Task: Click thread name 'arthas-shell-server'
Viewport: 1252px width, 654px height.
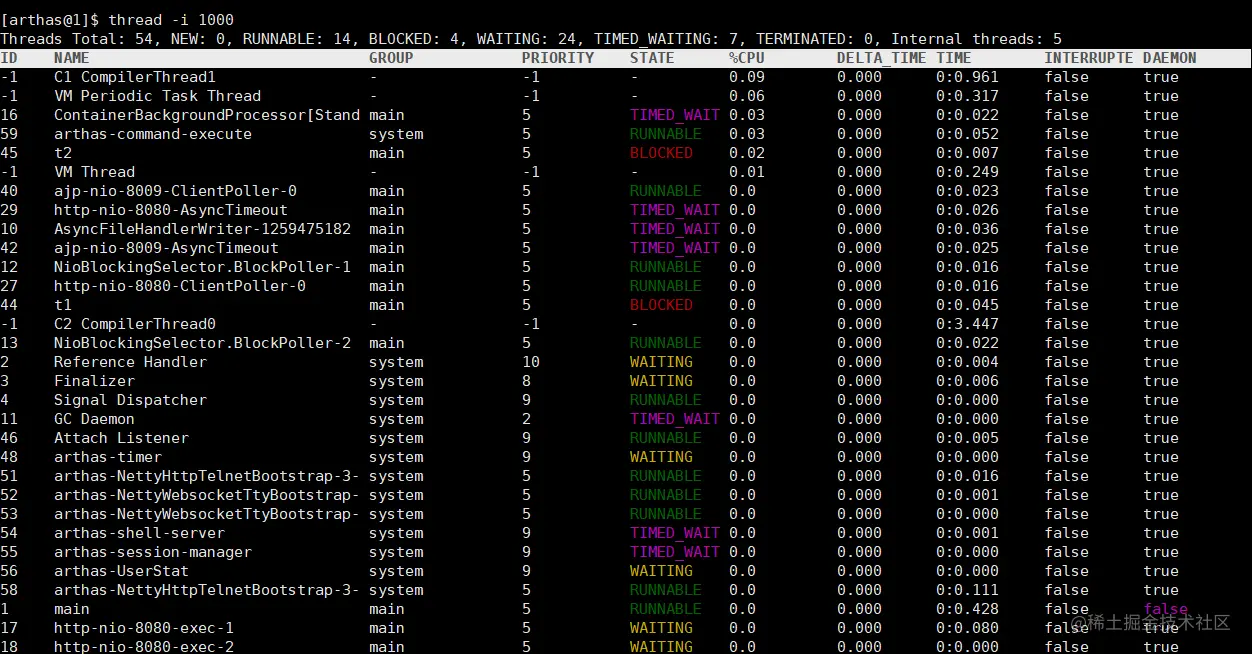Action: tap(139, 532)
